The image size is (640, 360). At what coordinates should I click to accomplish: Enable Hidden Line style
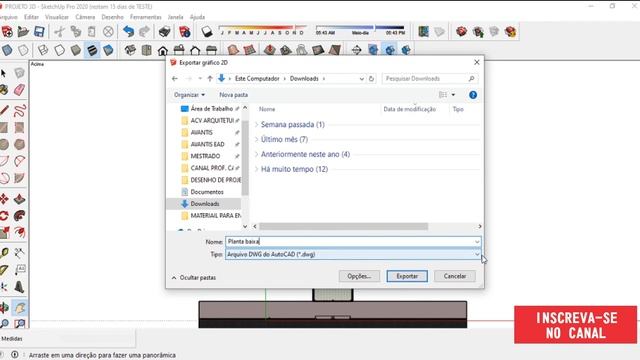60,50
